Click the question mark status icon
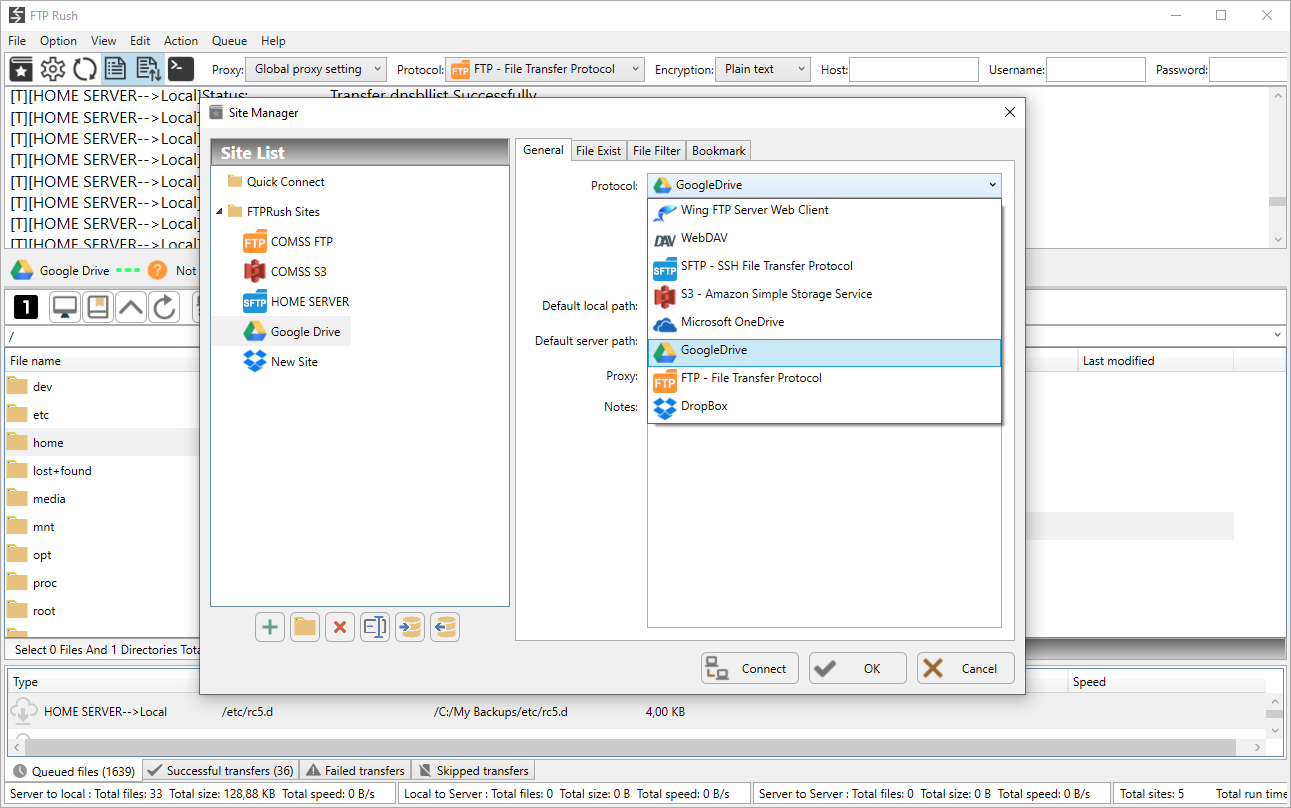This screenshot has height=808, width=1291. tap(157, 270)
